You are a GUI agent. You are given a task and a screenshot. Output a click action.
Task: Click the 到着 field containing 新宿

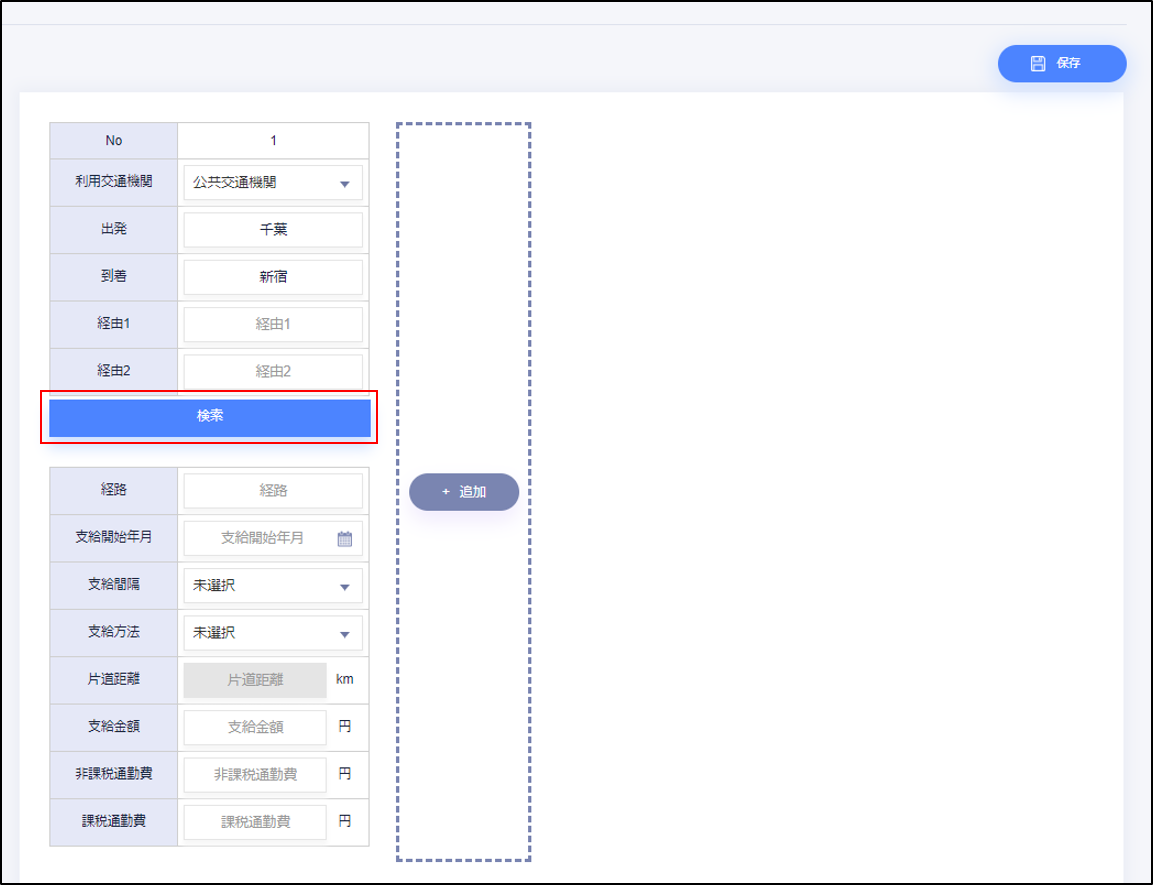[272, 277]
